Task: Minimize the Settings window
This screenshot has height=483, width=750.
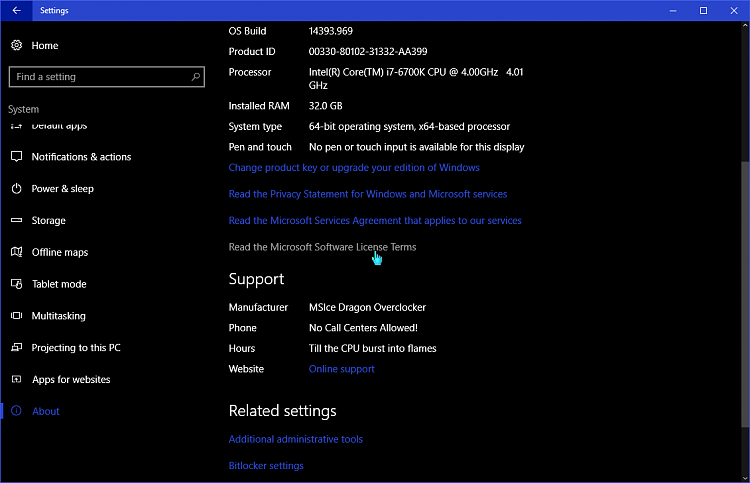Action: click(673, 10)
